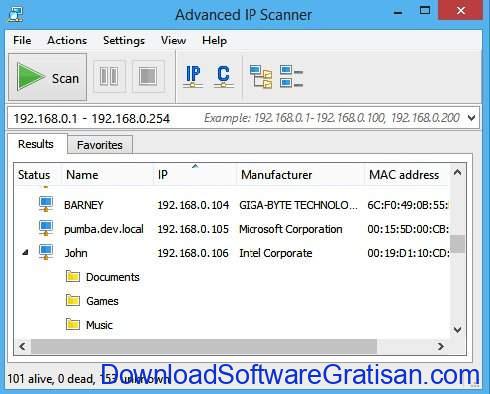Click the 192.168.0.106 IP cell

[193, 253]
